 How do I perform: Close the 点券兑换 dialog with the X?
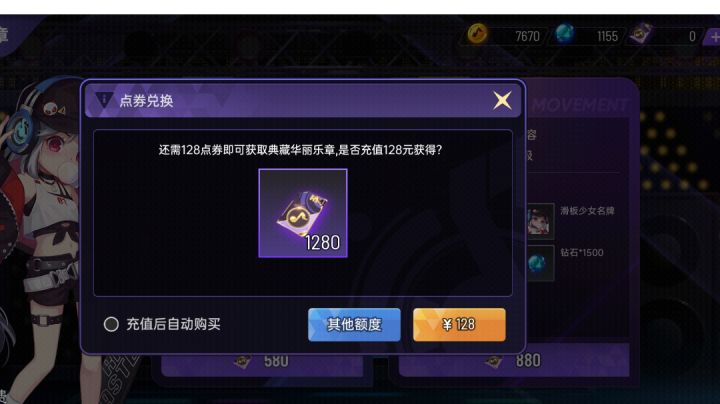click(x=502, y=100)
